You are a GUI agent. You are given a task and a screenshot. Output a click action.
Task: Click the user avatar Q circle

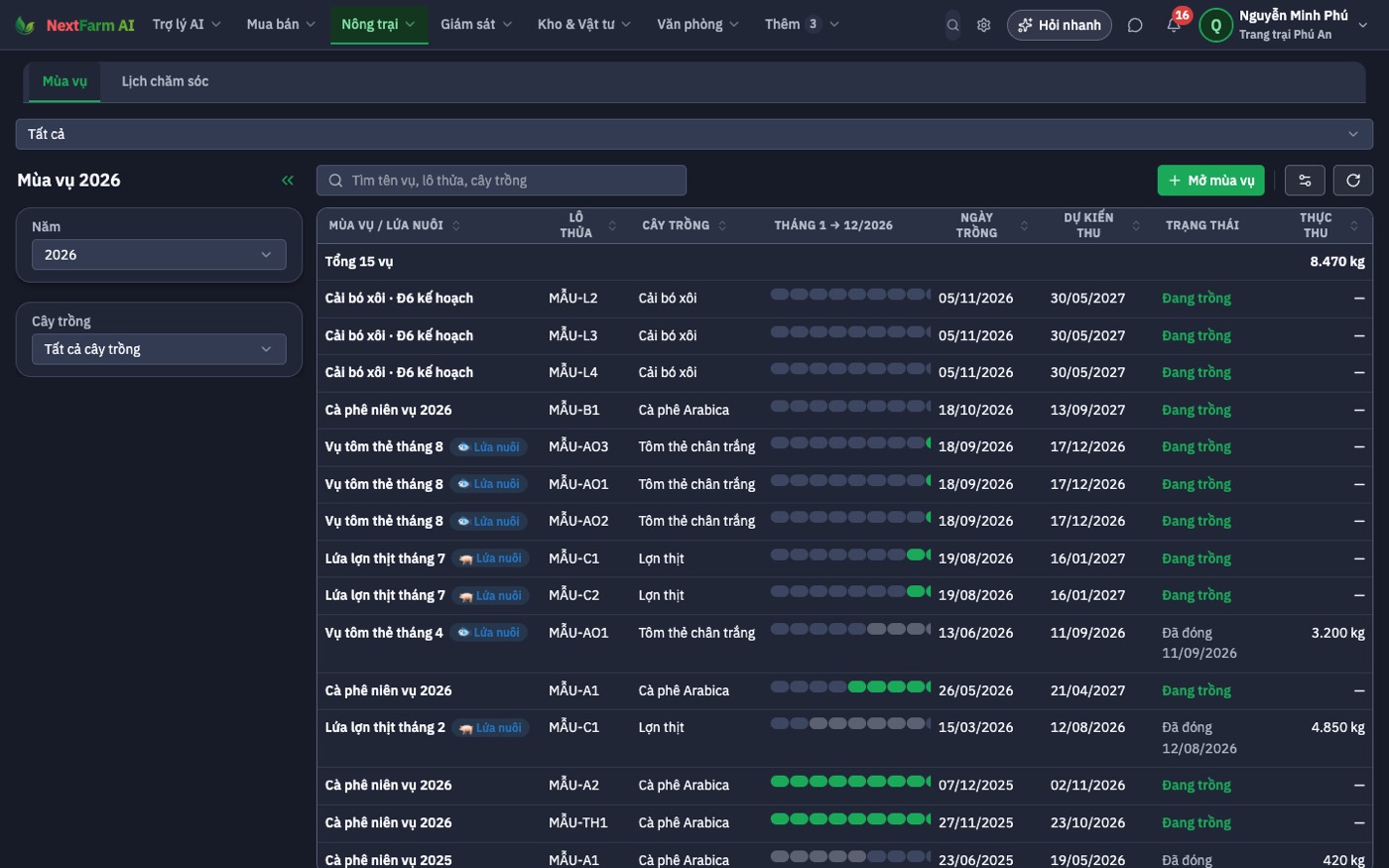point(1215,25)
